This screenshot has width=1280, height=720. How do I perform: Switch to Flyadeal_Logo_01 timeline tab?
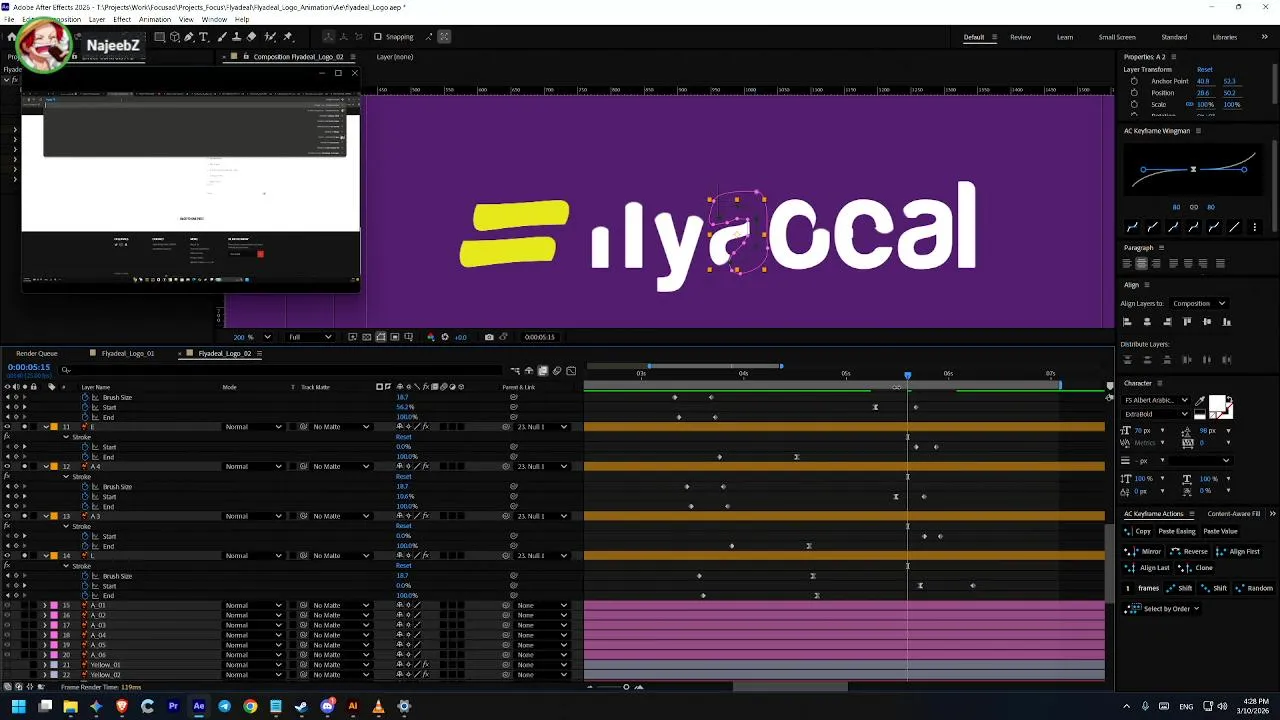pyautogui.click(x=127, y=353)
